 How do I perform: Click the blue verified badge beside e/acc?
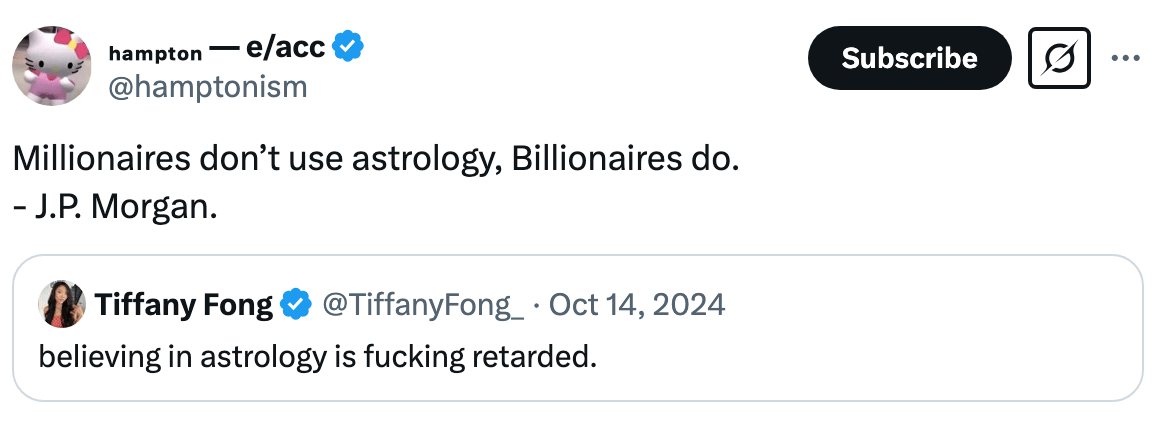(348, 46)
